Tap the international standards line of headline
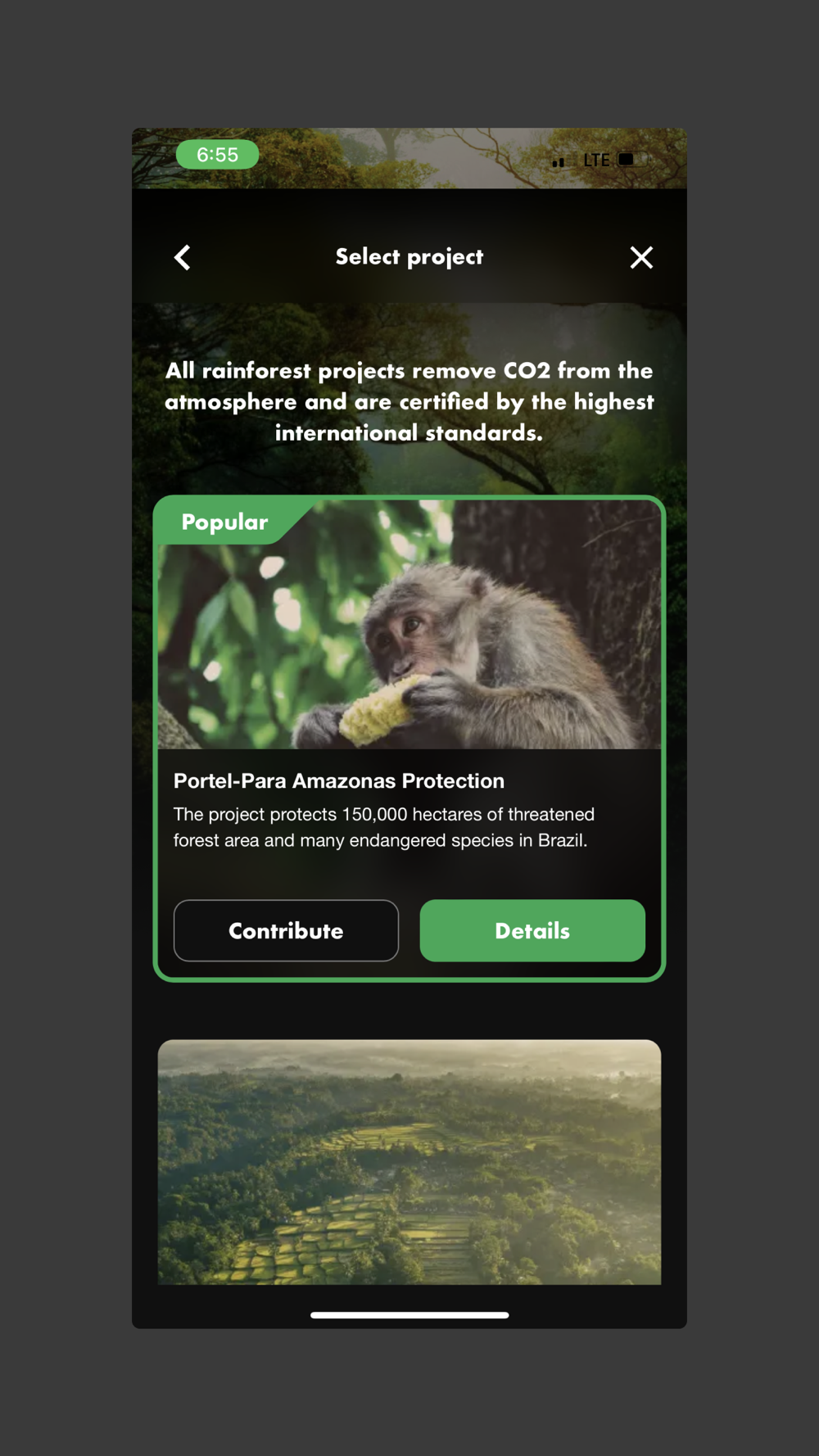 409,432
